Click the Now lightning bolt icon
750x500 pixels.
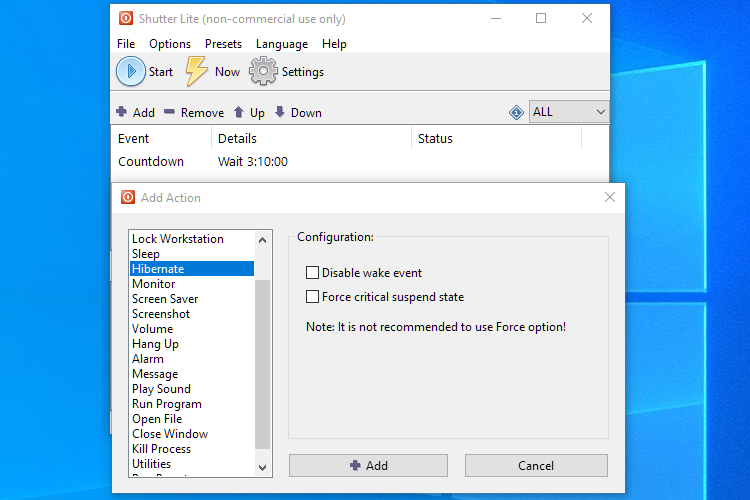pyautogui.click(x=196, y=71)
